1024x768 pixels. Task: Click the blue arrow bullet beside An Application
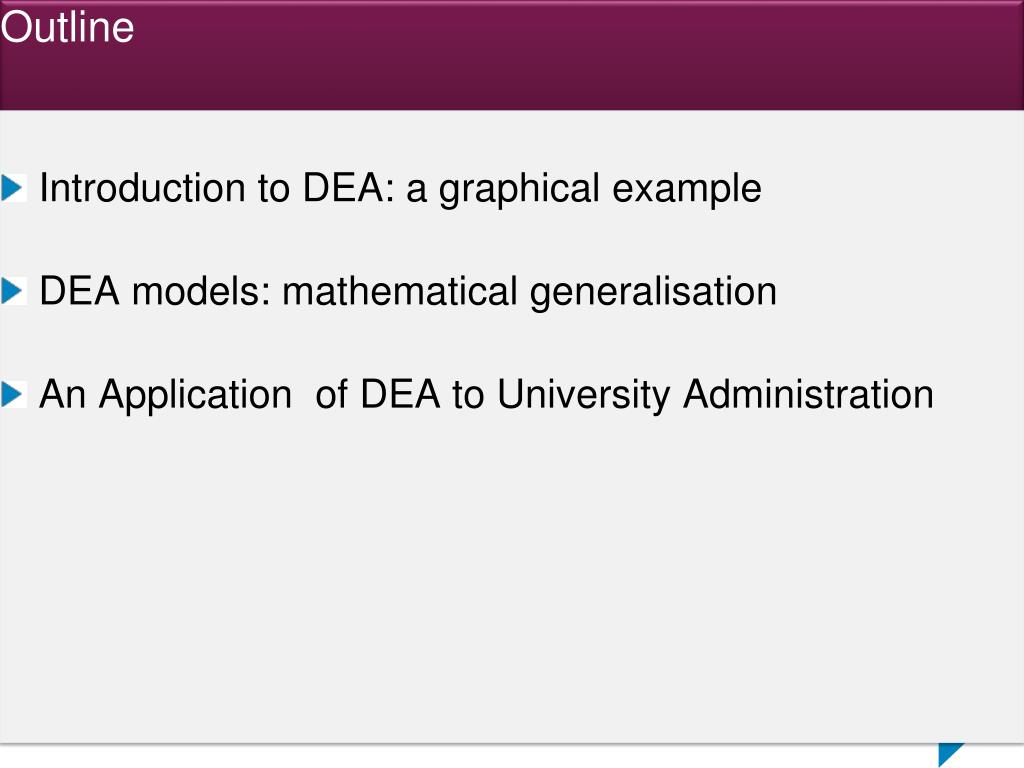click(14, 395)
